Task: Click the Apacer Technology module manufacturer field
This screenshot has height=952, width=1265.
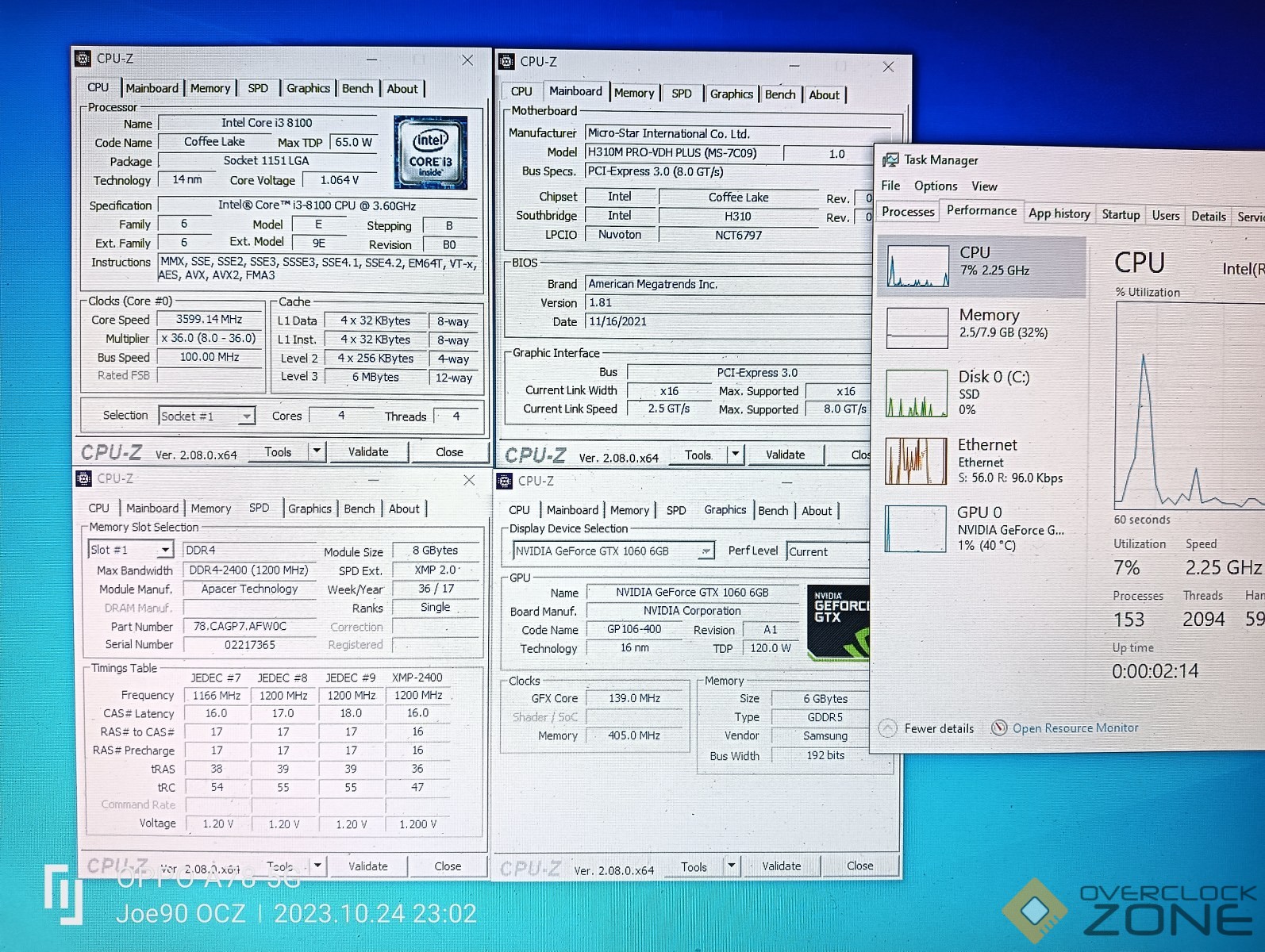Action: point(249,589)
